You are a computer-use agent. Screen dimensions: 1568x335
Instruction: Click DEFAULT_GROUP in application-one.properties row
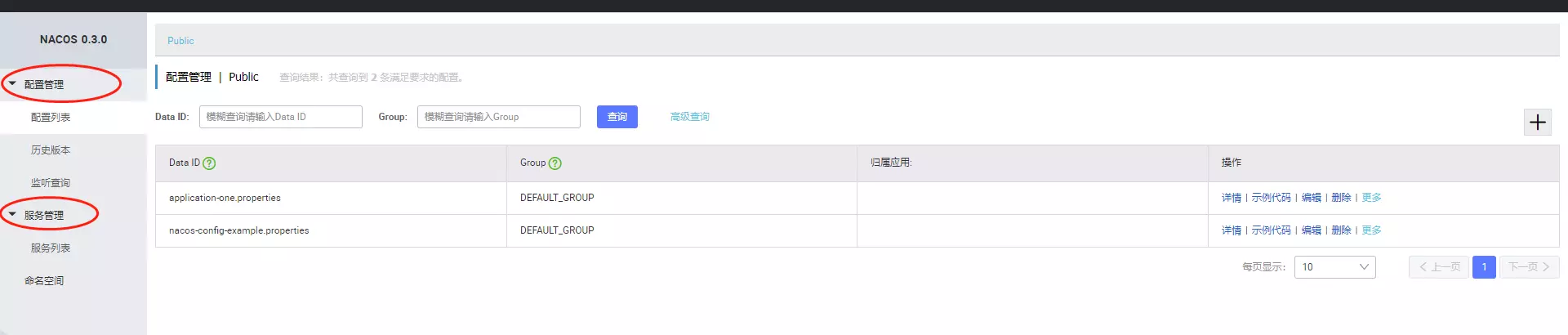click(557, 198)
